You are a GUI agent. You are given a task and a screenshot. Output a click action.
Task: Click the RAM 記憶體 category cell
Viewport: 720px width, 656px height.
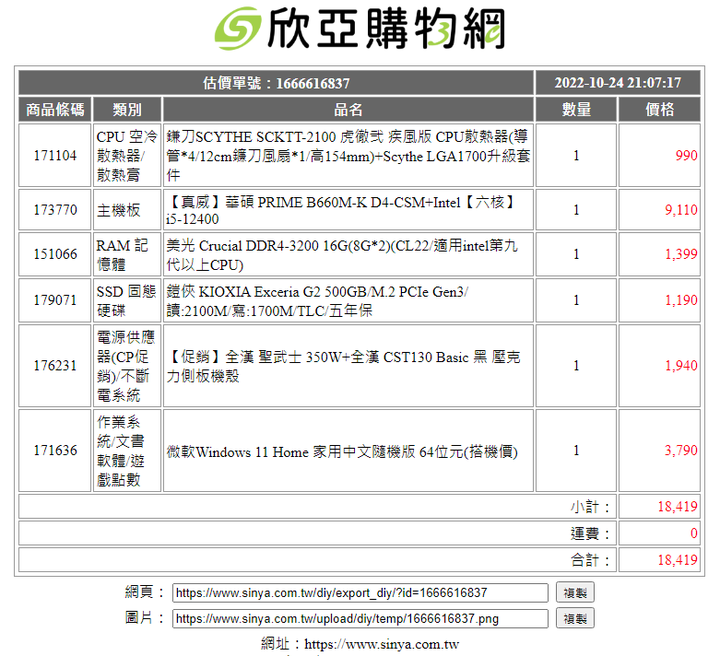point(127,254)
